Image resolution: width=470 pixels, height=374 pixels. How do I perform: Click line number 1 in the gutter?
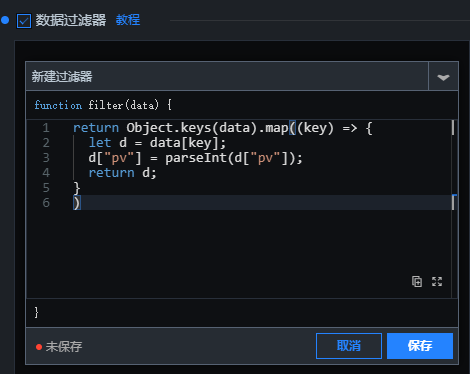(x=46, y=128)
